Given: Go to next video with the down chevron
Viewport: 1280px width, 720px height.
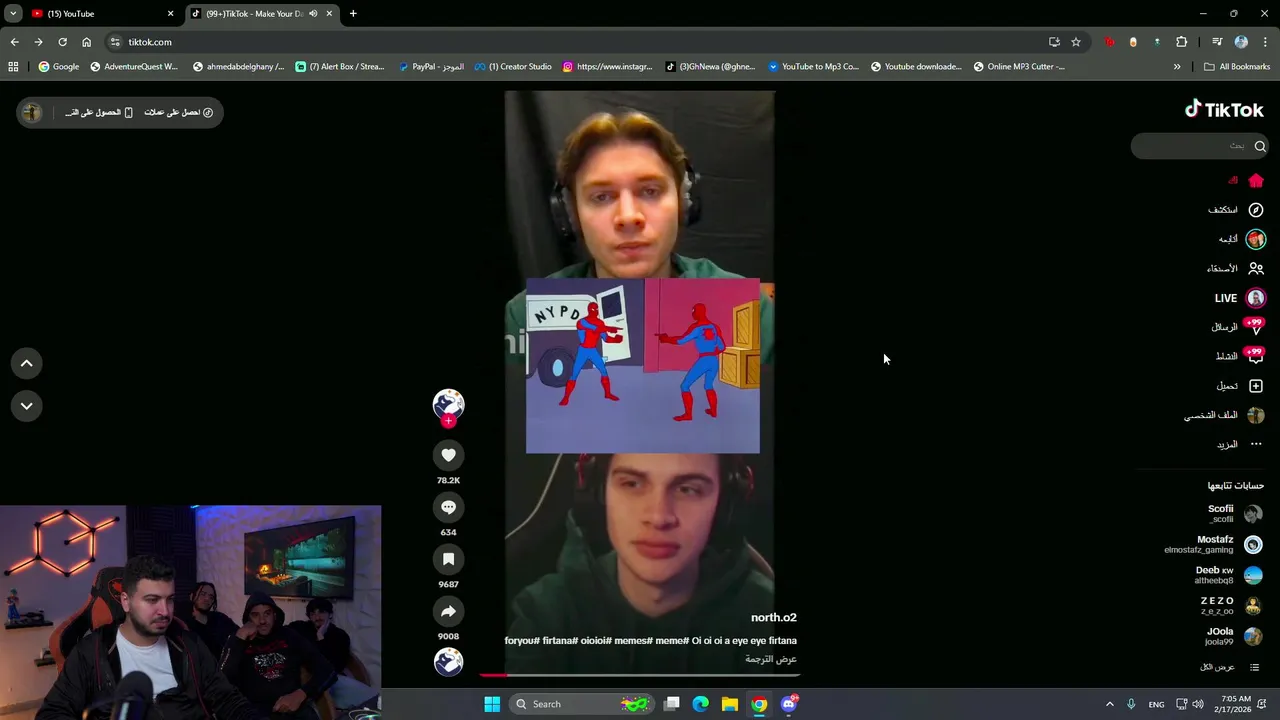Looking at the screenshot, I should point(27,406).
